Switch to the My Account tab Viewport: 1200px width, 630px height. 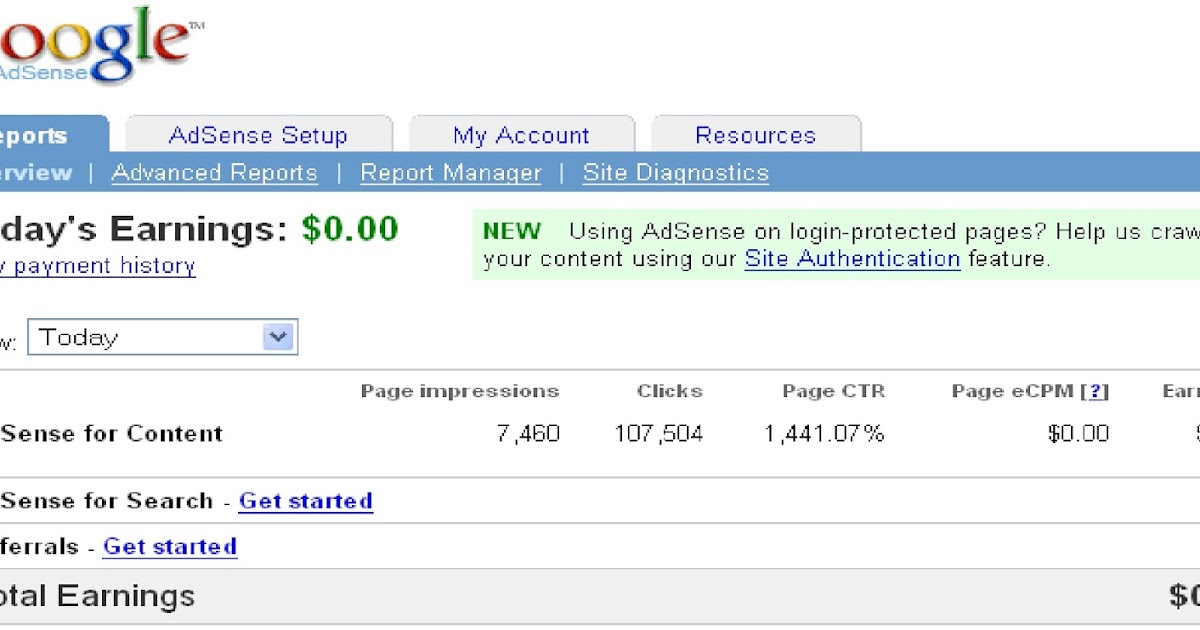[520, 134]
